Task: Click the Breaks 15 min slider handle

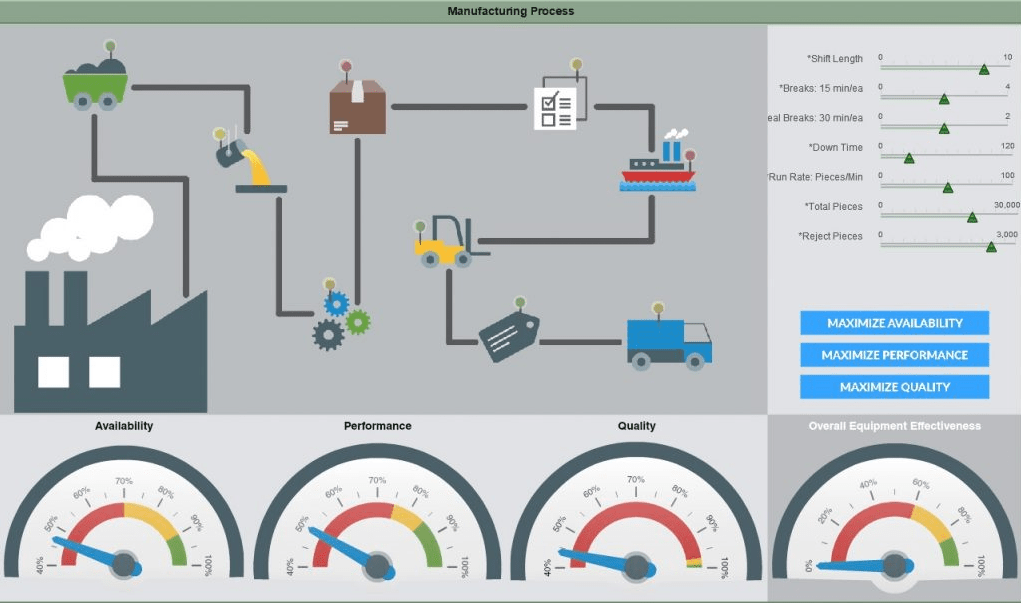Action: click(x=944, y=99)
